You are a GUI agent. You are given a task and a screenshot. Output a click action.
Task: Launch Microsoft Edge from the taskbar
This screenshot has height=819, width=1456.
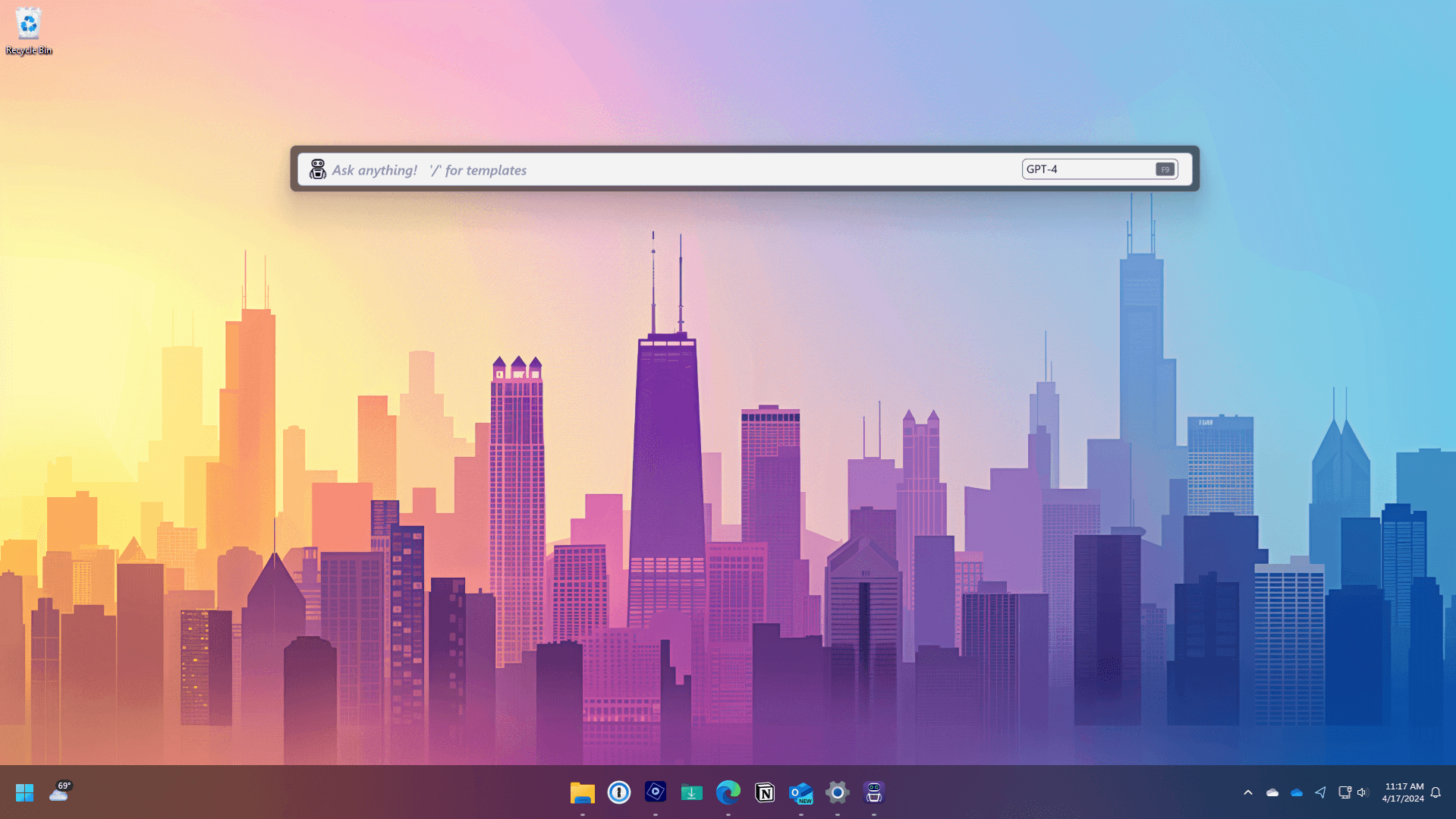pos(728,792)
